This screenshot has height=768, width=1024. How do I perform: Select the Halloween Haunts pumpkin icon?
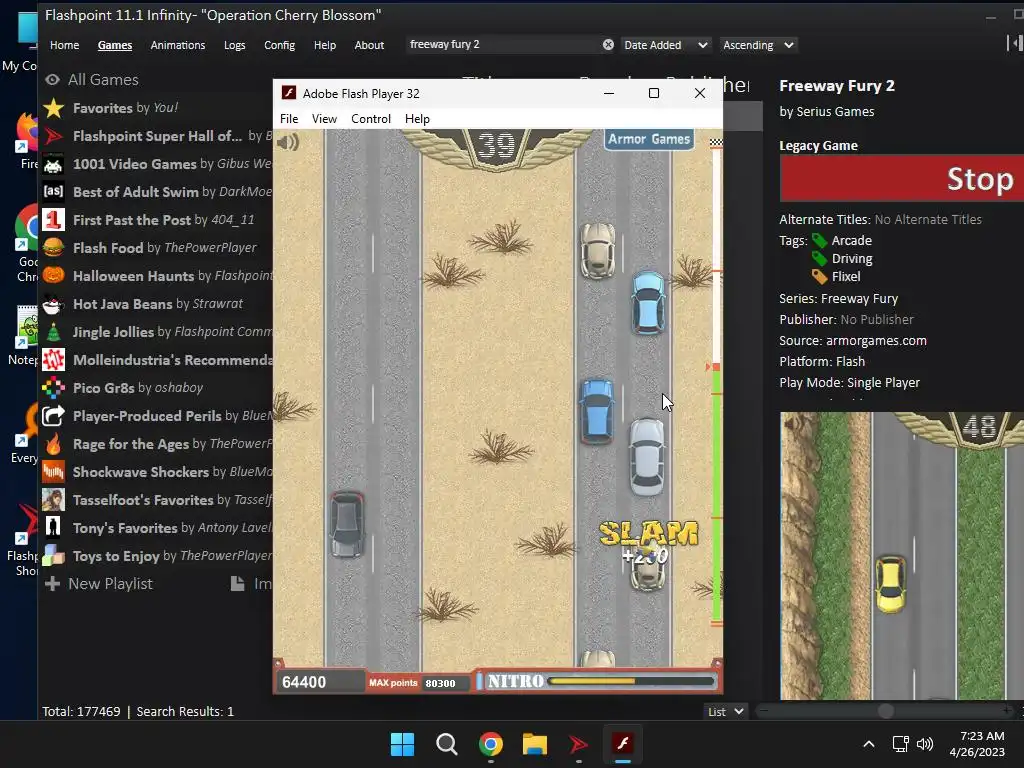click(54, 276)
